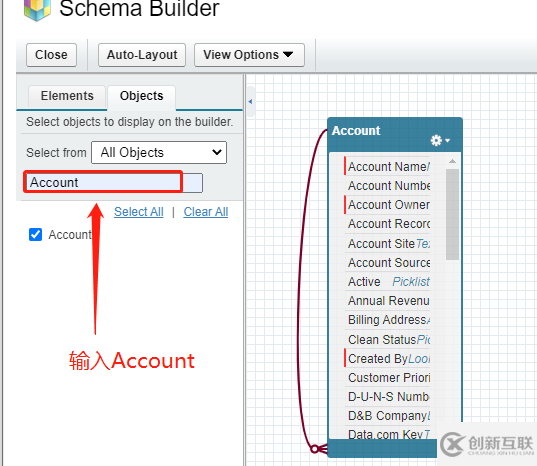Click the Account quick-find search field

click(113, 182)
